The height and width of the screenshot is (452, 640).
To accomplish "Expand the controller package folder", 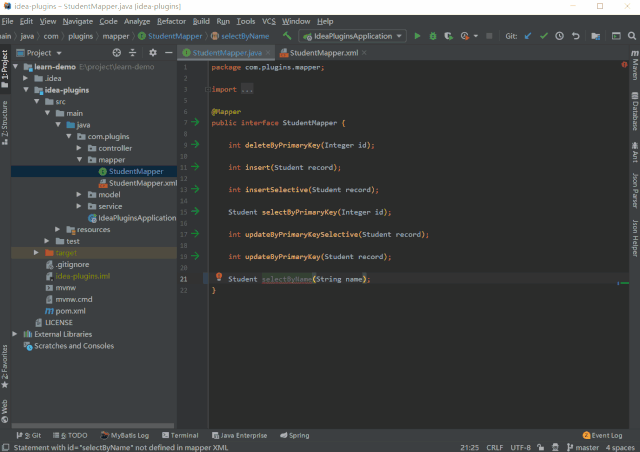I will 79,148.
